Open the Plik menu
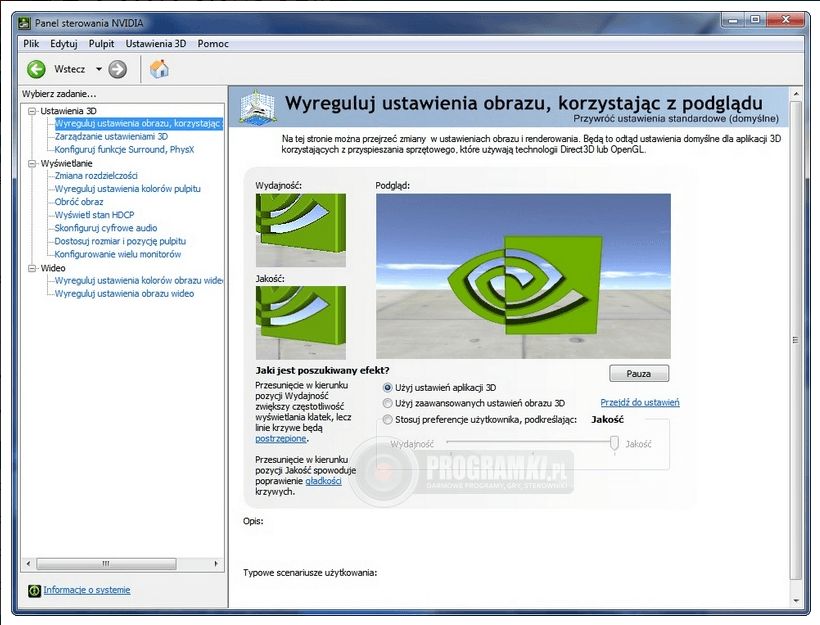 click(31, 44)
